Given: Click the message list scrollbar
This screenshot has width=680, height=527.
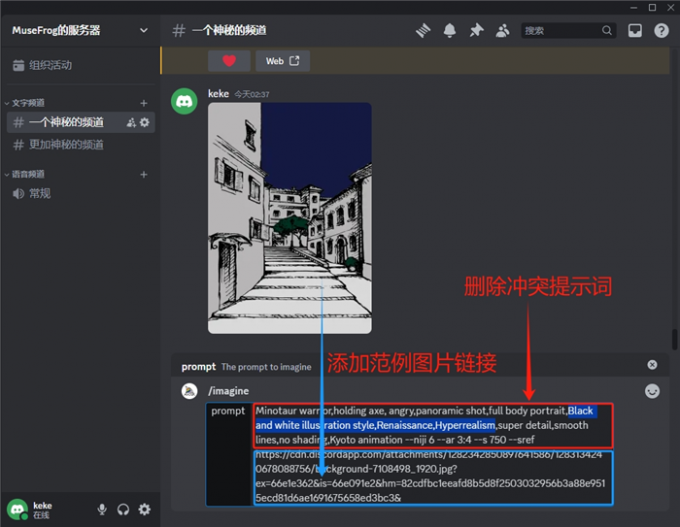Looking at the screenshot, I should [x=674, y=339].
